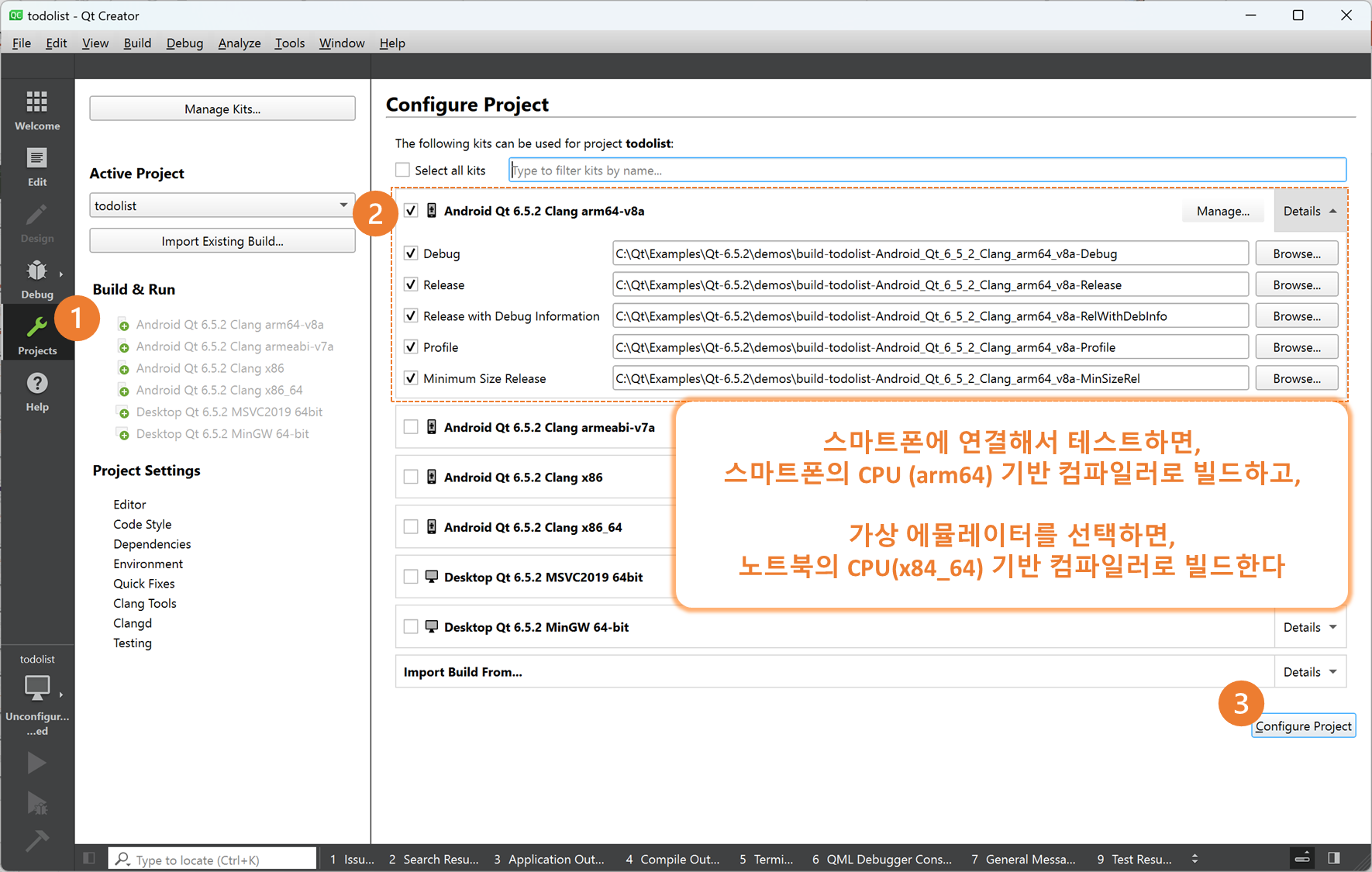Image resolution: width=1372 pixels, height=872 pixels.
Task: Check the Android Qt 6.5.2 Clang x86 kit
Action: [411, 477]
